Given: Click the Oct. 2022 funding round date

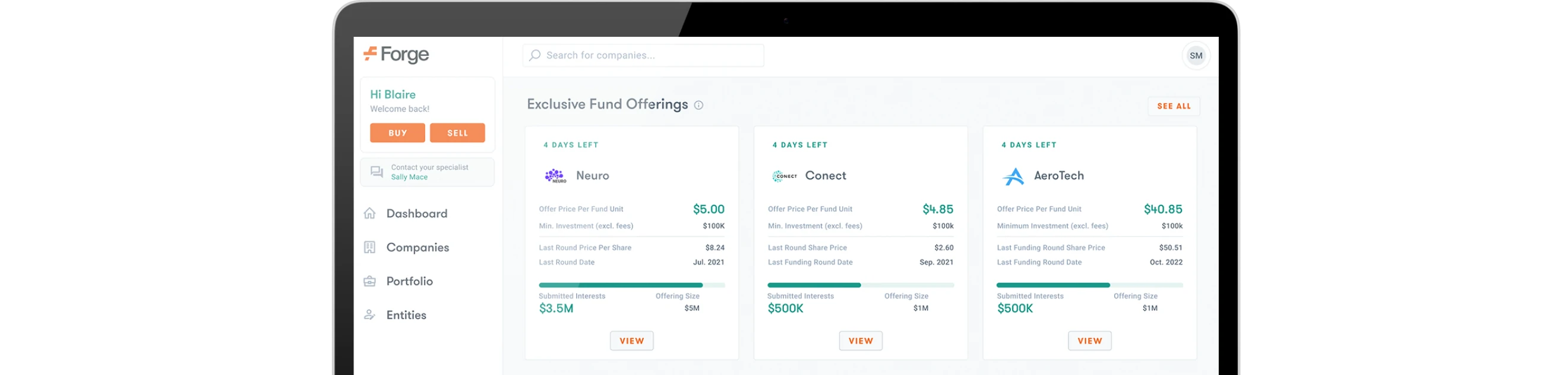Looking at the screenshot, I should [x=1166, y=263].
